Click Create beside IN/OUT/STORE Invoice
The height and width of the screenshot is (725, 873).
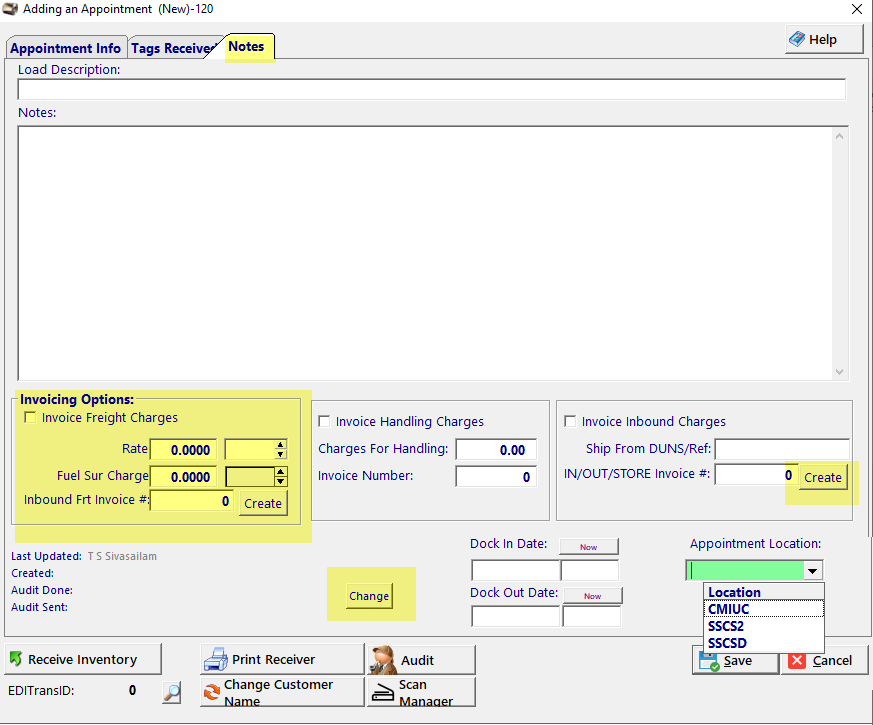click(x=823, y=477)
